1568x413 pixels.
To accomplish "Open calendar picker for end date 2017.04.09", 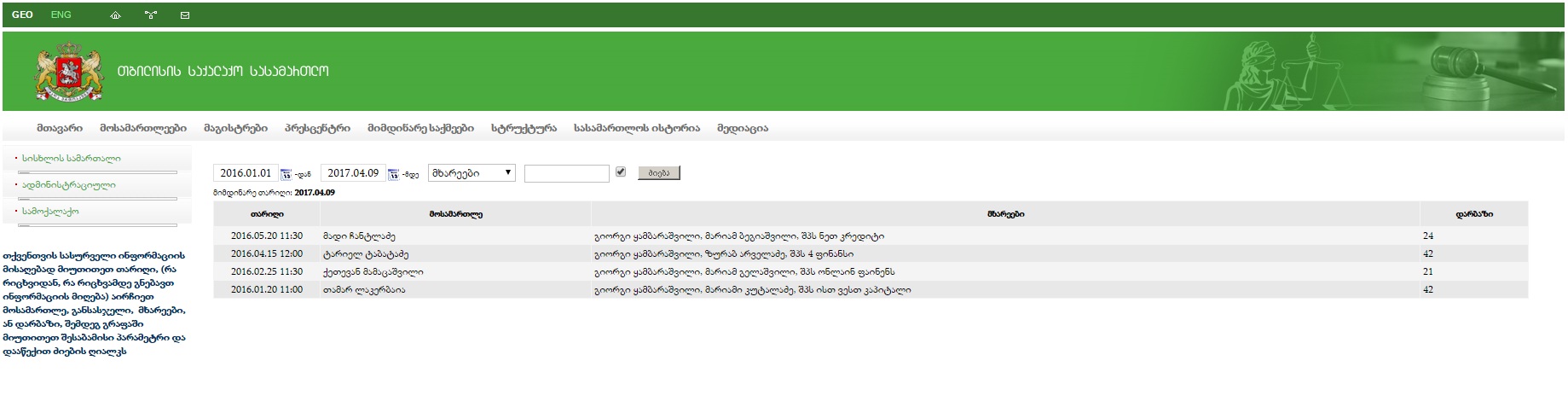I will (393, 175).
